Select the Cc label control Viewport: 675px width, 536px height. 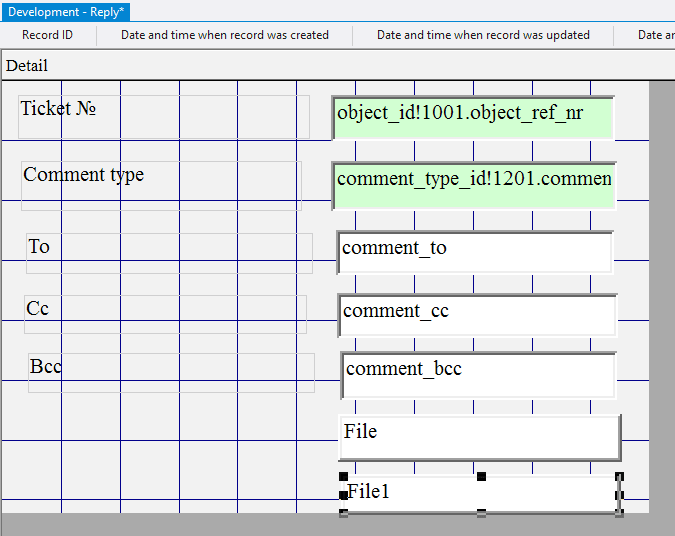[x=165, y=314]
